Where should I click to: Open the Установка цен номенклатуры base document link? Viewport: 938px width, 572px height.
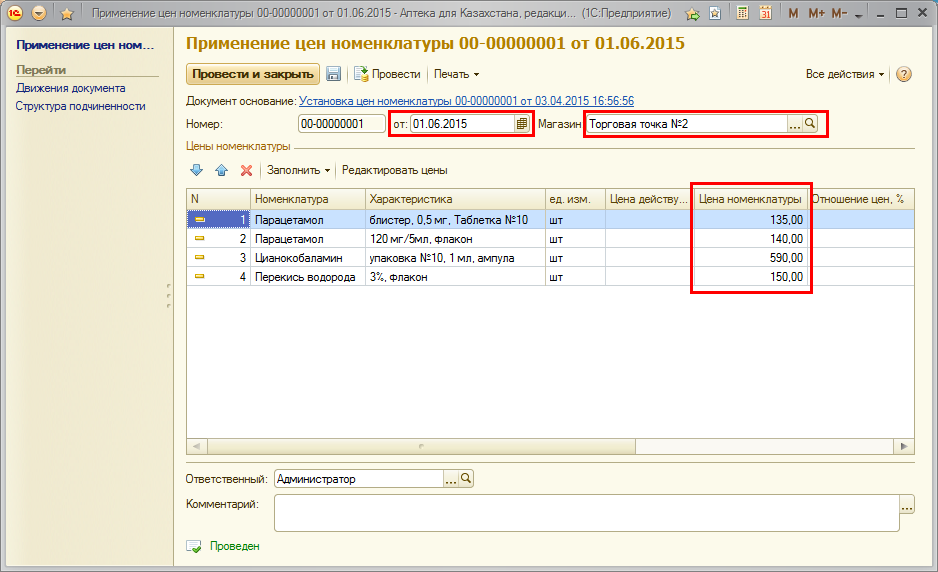coord(466,101)
